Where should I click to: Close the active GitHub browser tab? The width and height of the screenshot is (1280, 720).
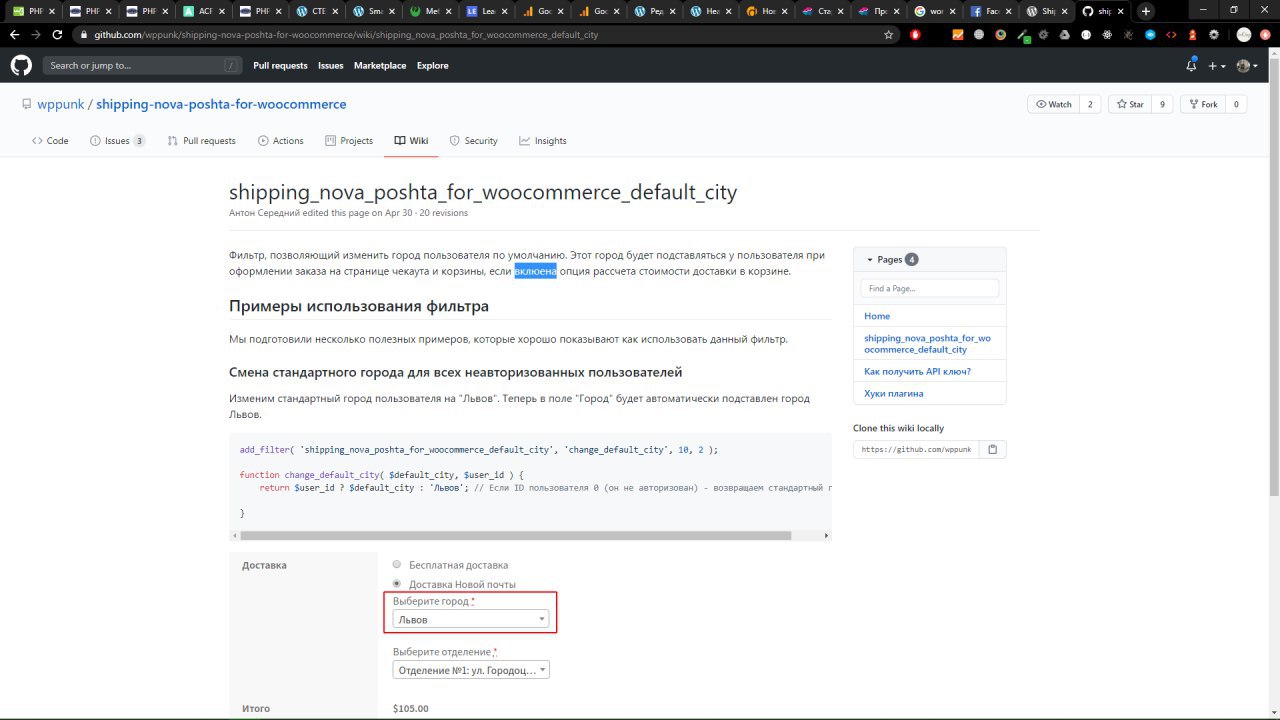[1119, 11]
